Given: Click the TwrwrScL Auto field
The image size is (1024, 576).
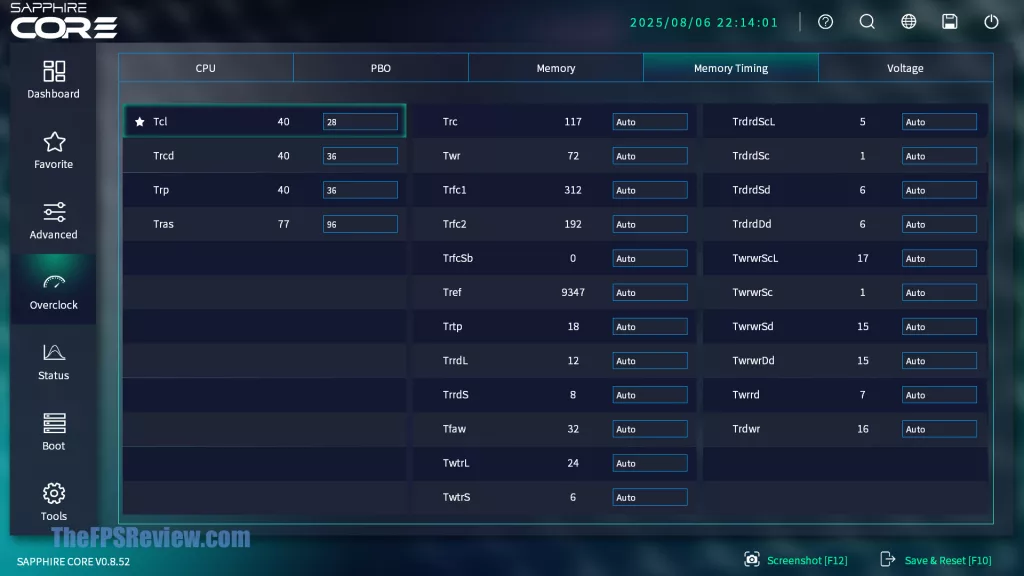Looking at the screenshot, I should [x=939, y=259].
